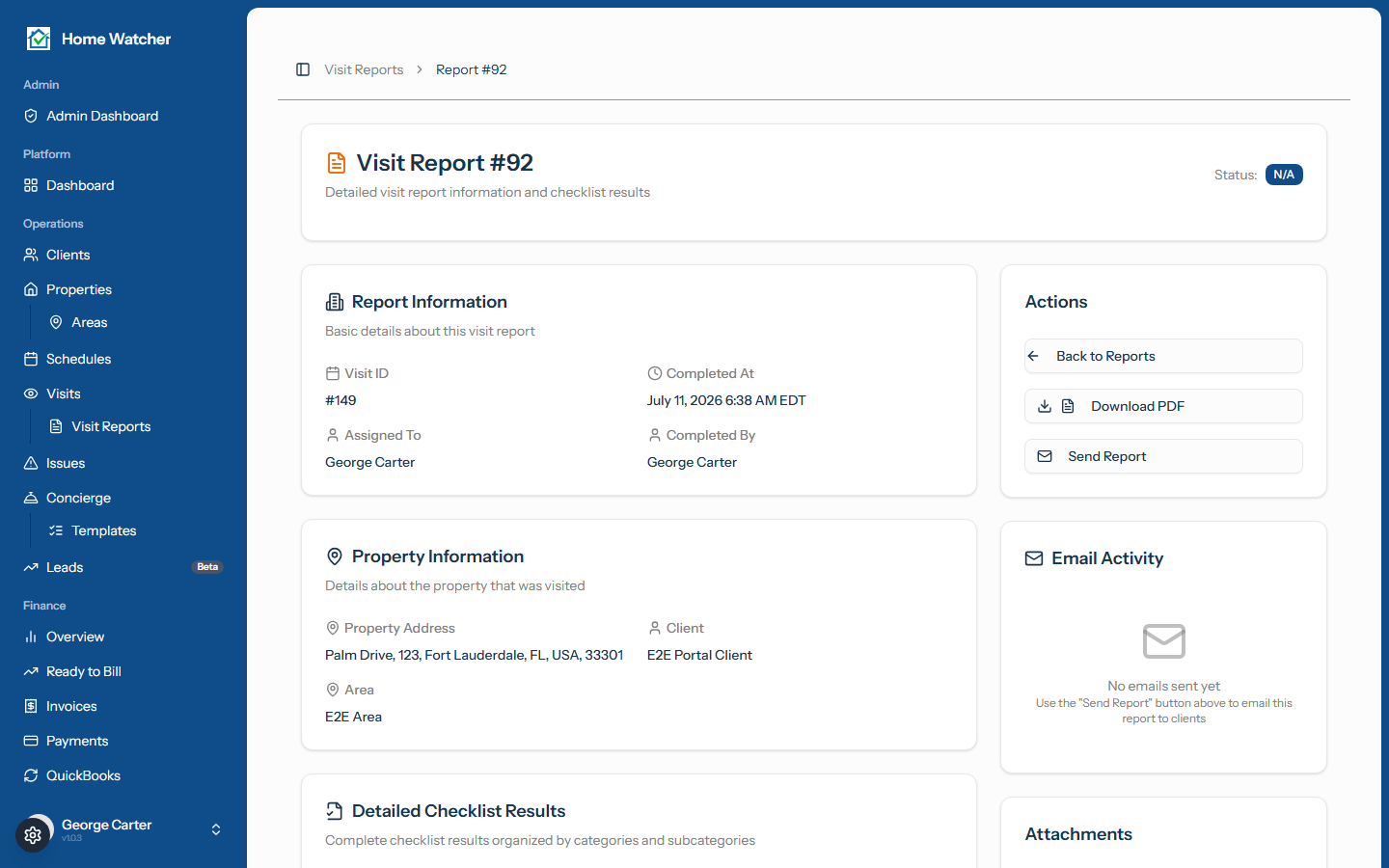Click the Email Activity envelope icon
Screen dimensions: 1389x868
[1034, 558]
